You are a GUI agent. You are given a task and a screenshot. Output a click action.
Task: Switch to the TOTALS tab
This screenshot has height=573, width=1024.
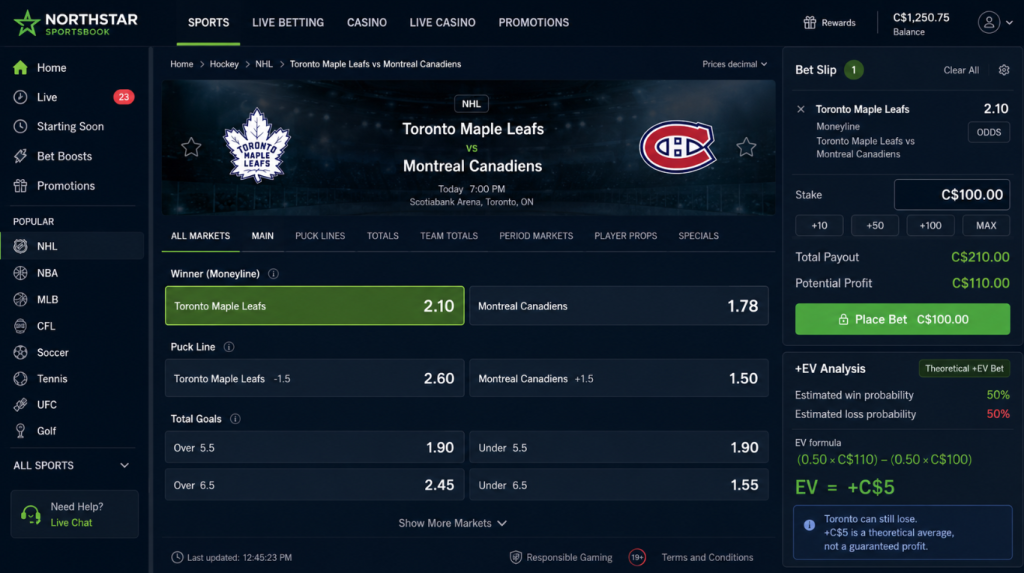[x=383, y=236]
